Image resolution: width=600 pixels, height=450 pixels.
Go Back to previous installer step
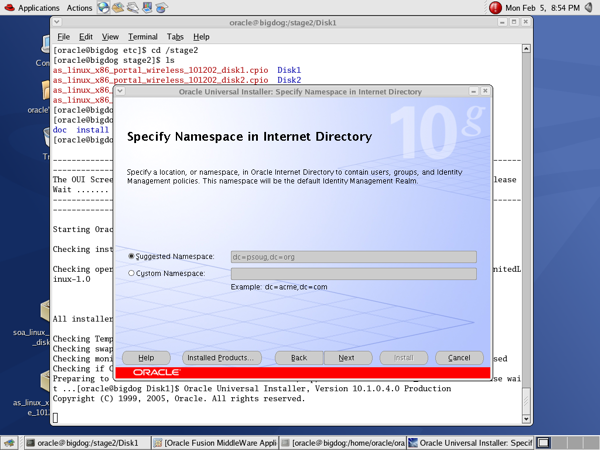pos(299,358)
